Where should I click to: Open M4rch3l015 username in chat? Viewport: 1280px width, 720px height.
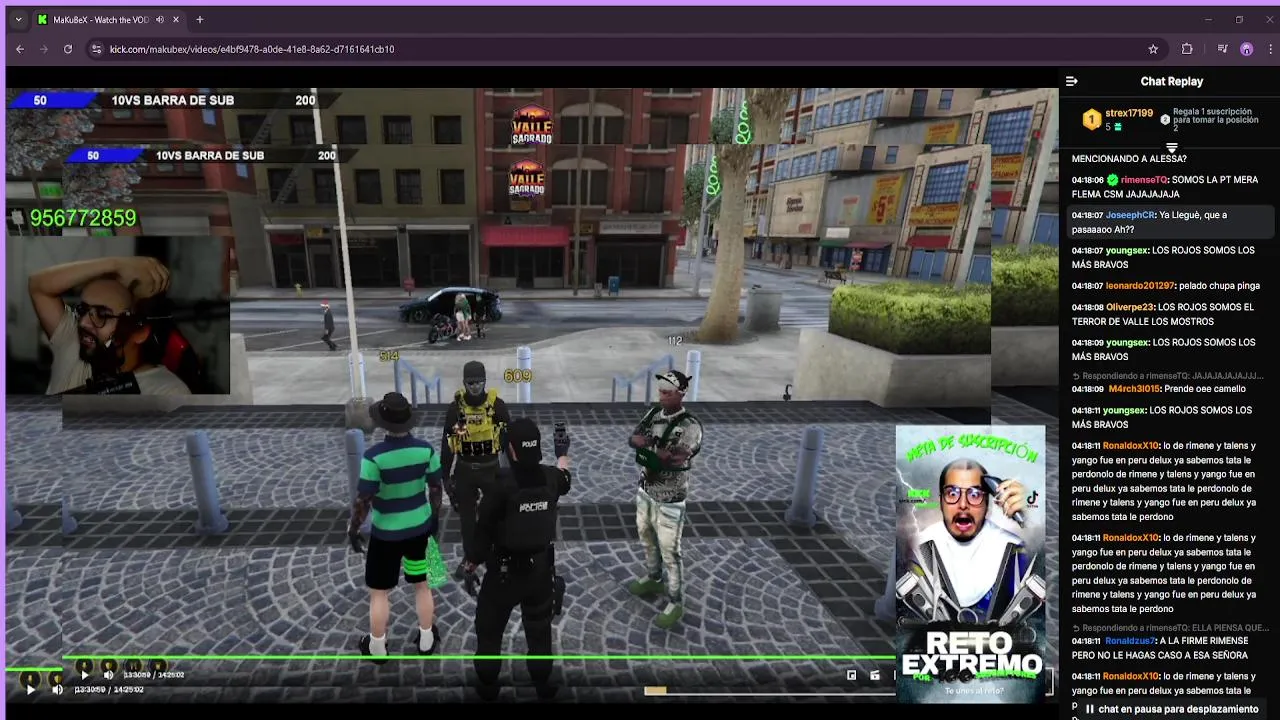[x=1132, y=389]
